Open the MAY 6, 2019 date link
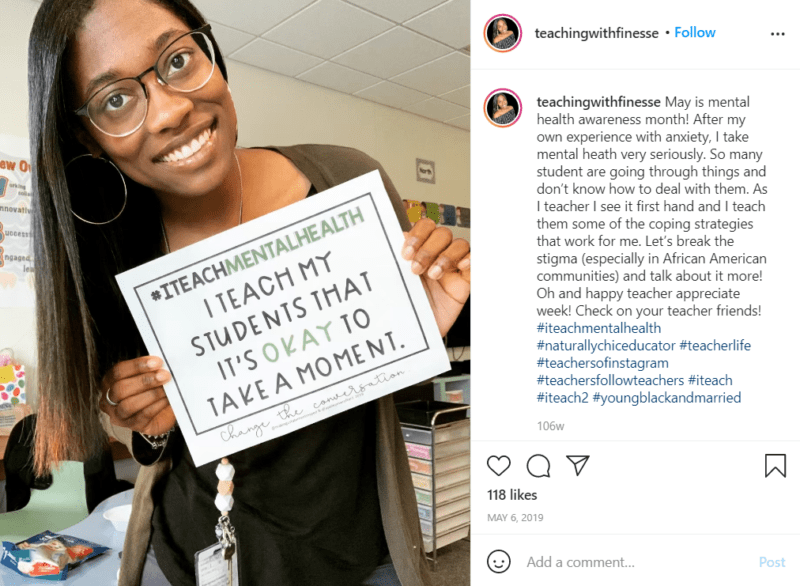 click(515, 518)
